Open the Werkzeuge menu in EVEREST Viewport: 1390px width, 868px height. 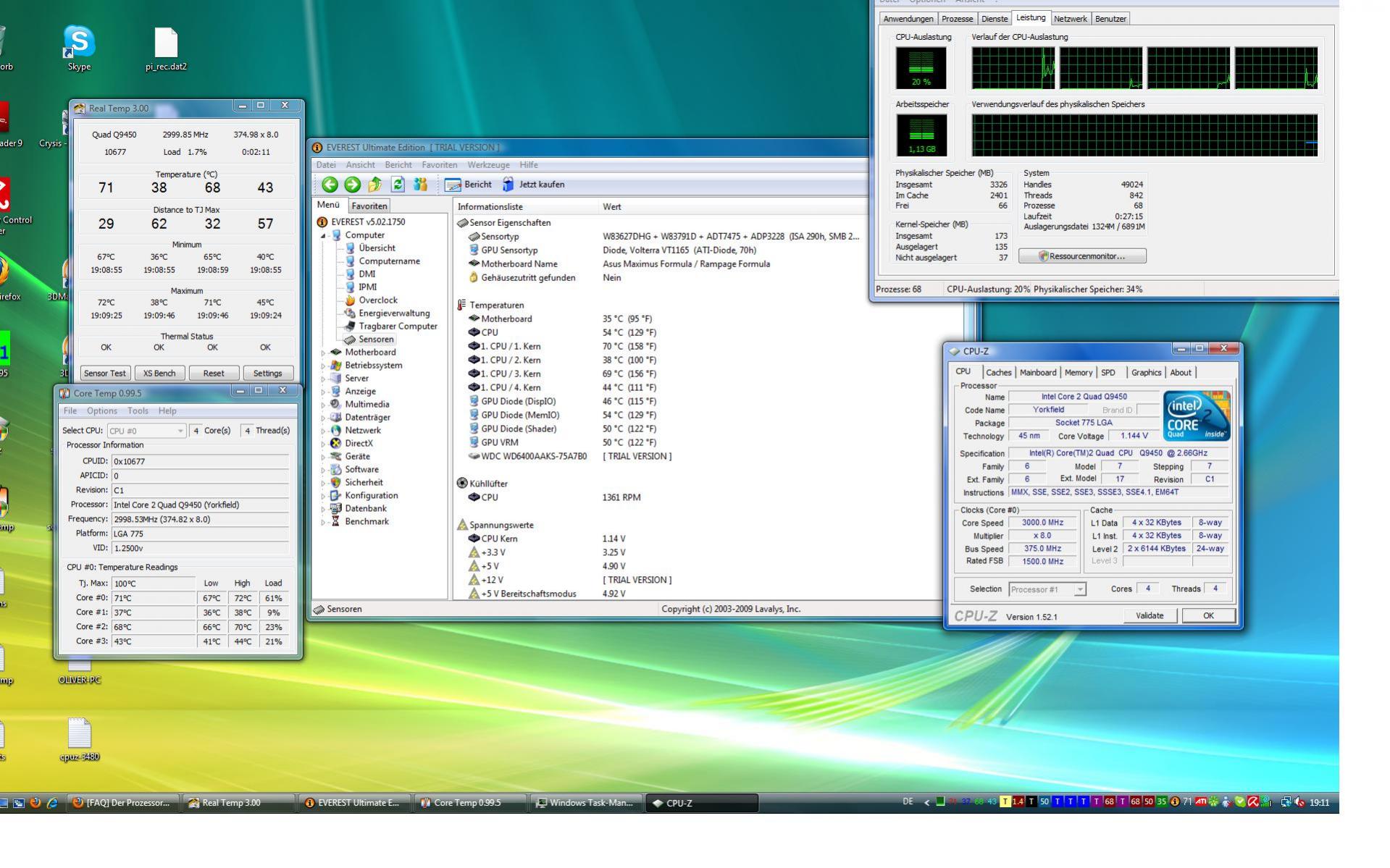[488, 165]
